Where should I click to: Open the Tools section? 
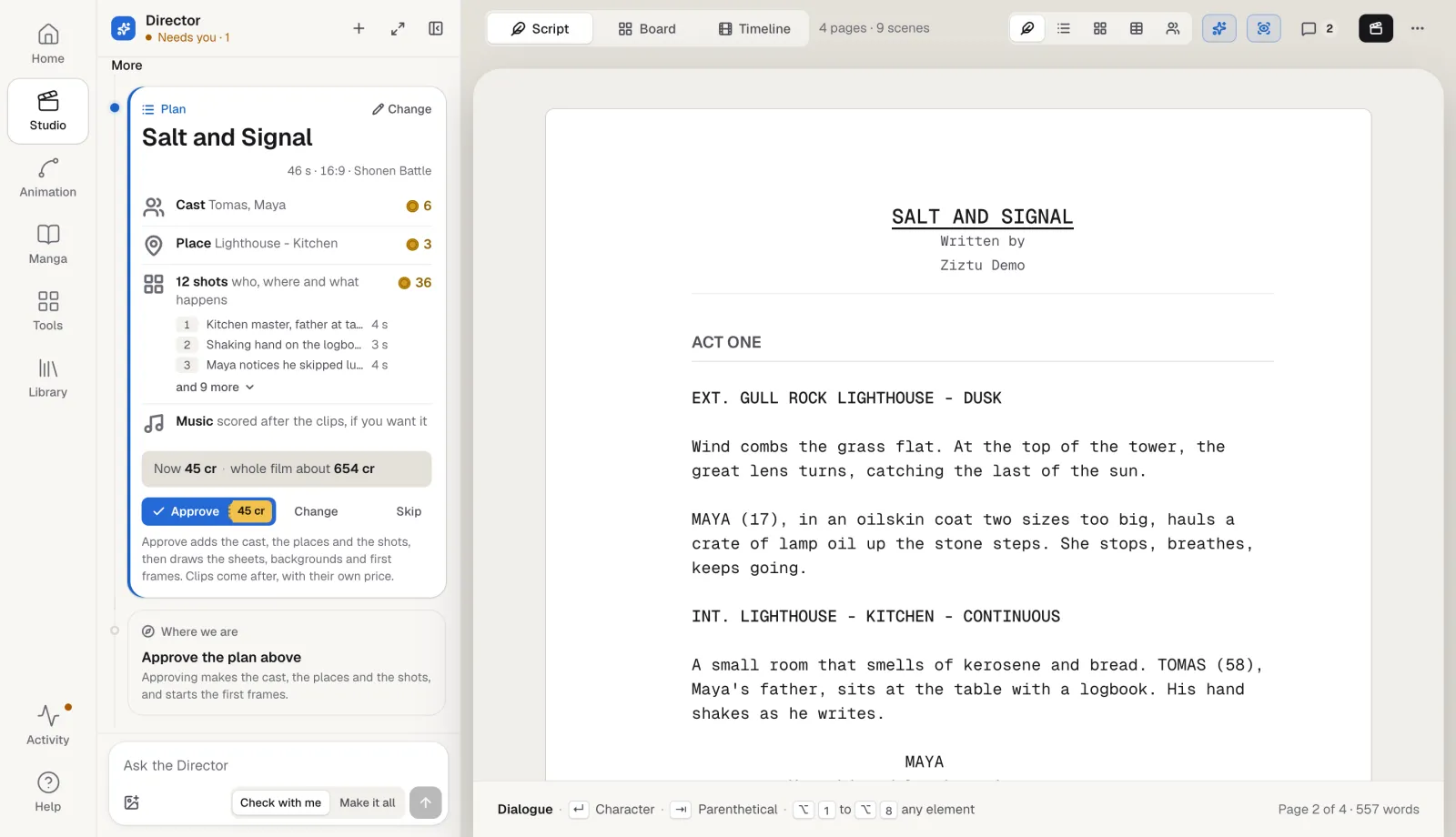pyautogui.click(x=48, y=311)
